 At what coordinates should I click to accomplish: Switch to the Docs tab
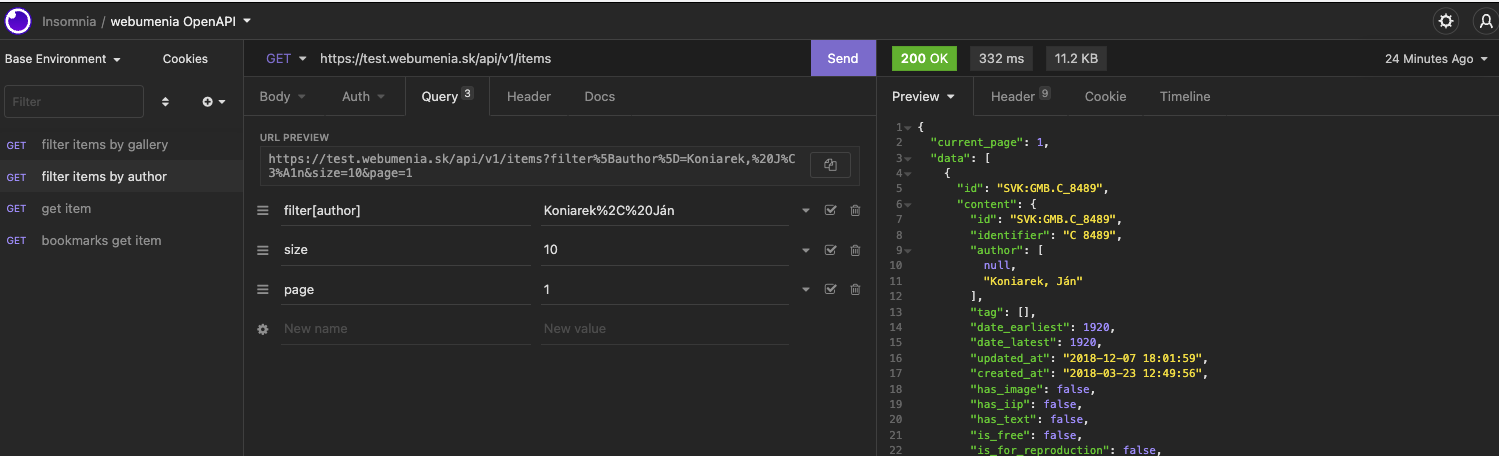point(600,97)
